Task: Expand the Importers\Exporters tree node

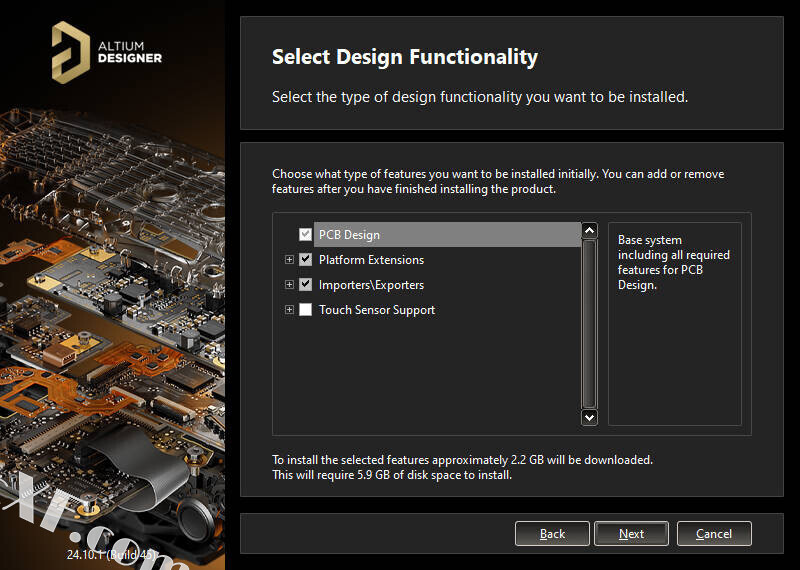Action: click(289, 284)
